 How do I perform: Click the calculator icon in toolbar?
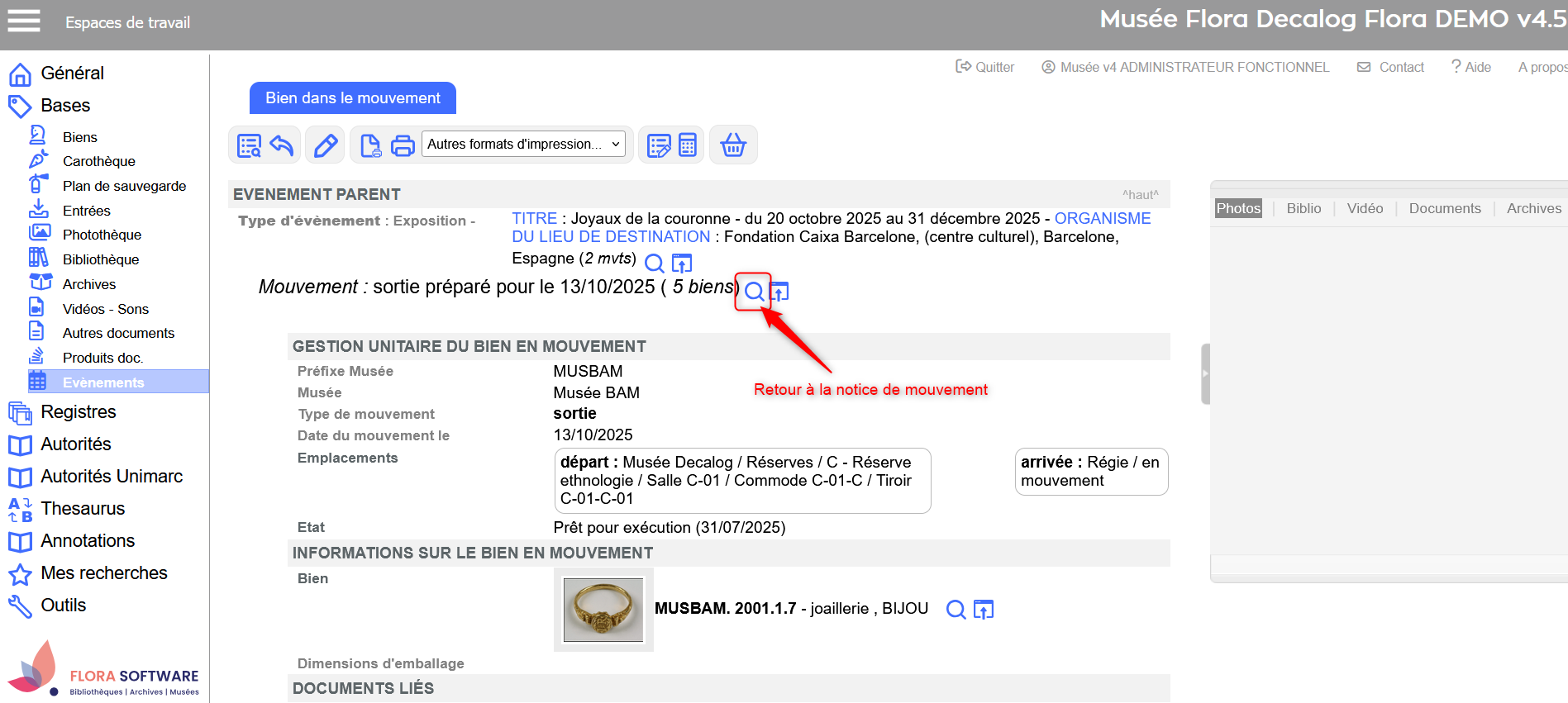tap(688, 145)
